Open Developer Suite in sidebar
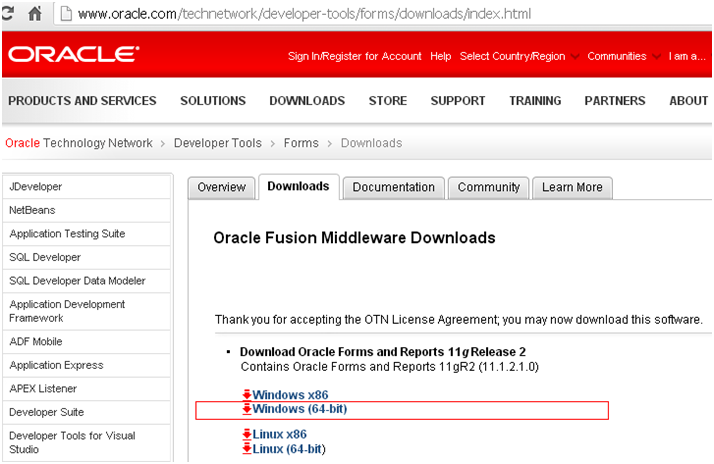 coord(87,413)
